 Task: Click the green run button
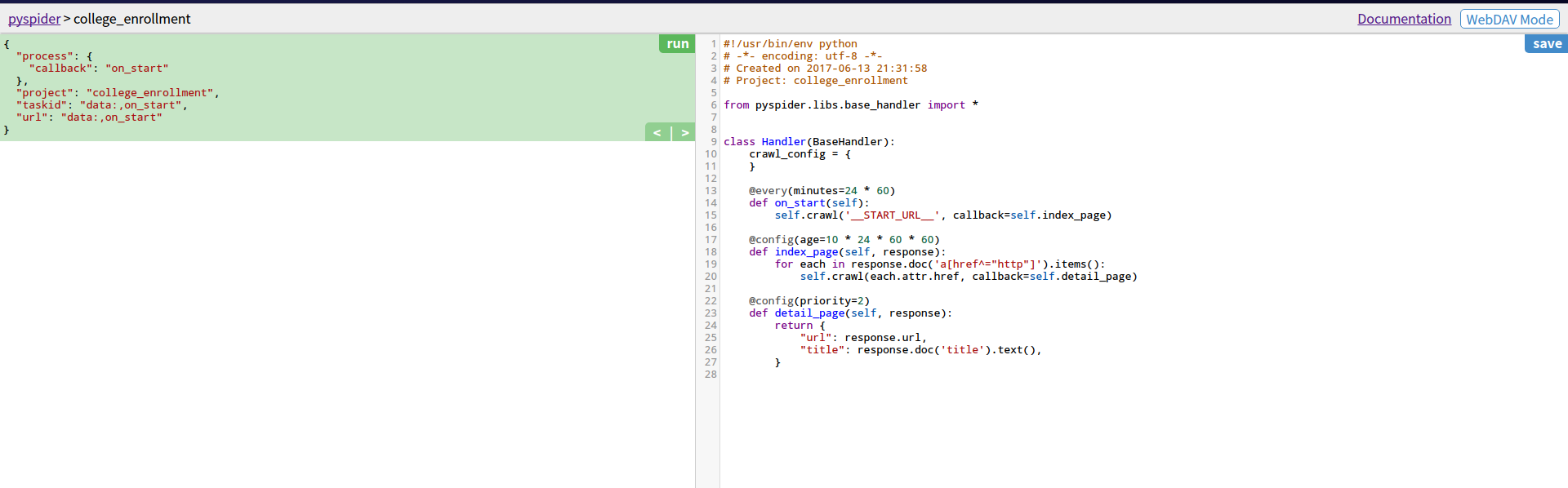(x=677, y=44)
